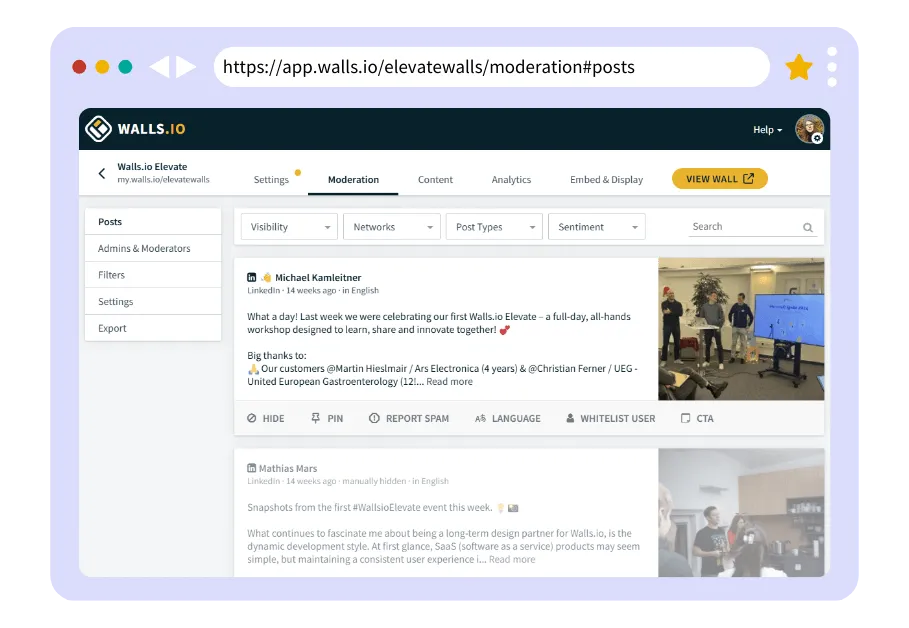Open the Content tab
The height and width of the screenshot is (628, 909).
(x=435, y=180)
